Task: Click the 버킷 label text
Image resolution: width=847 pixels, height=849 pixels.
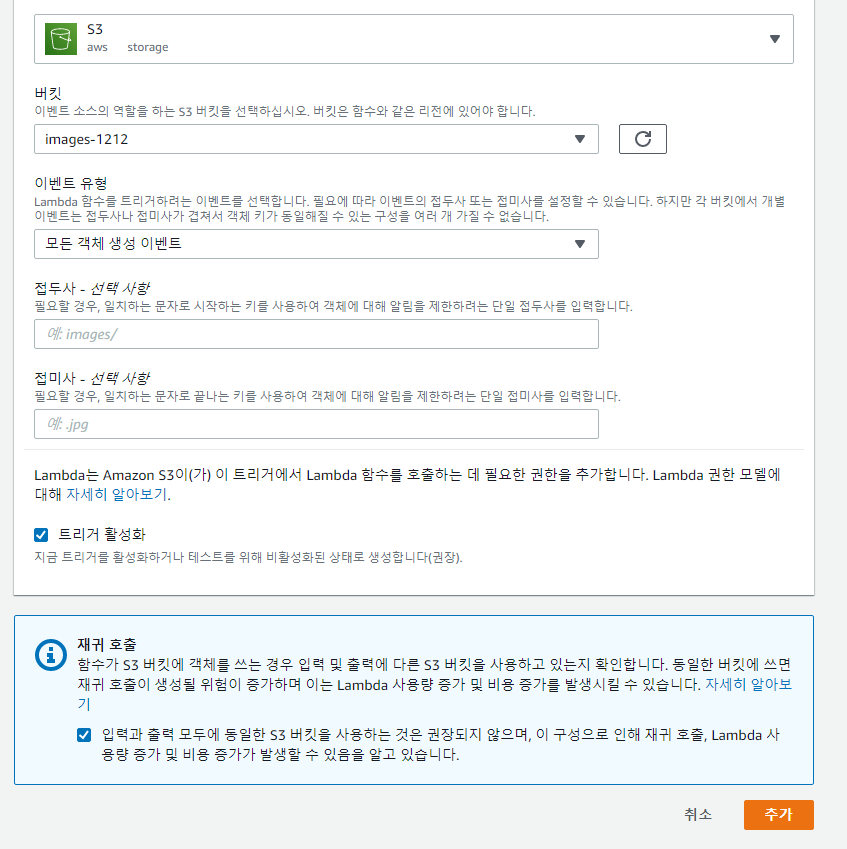Action: 48,94
